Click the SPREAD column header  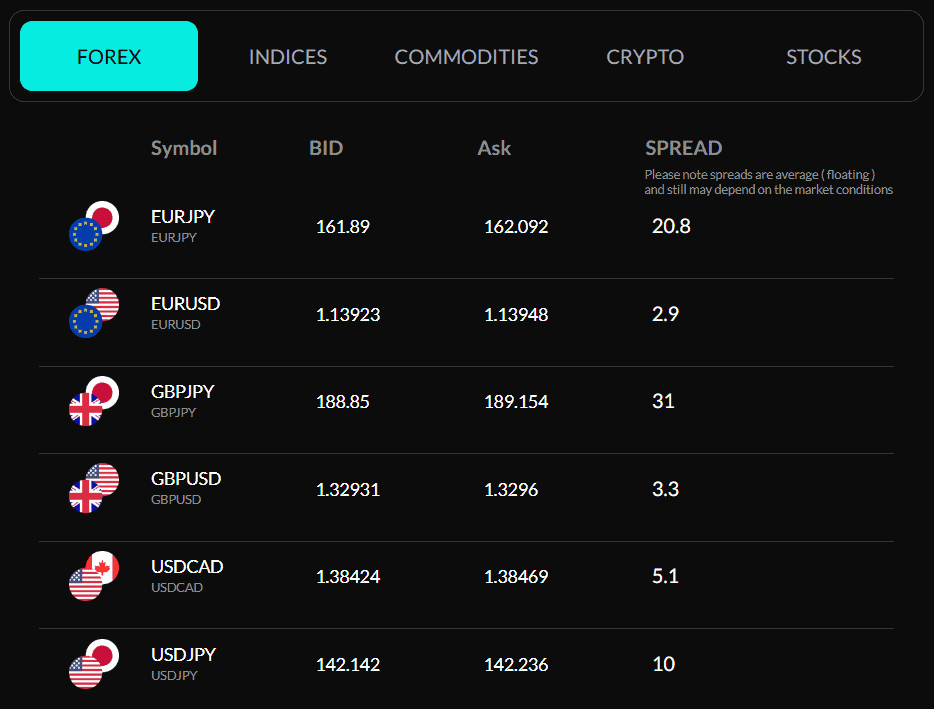pyautogui.click(x=683, y=148)
